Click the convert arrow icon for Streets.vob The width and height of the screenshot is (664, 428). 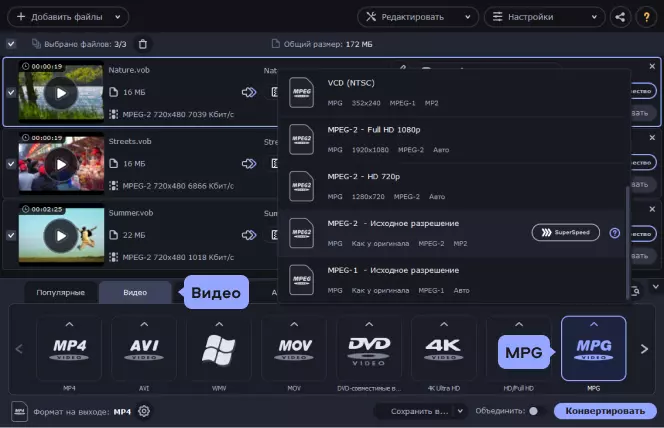tap(249, 164)
